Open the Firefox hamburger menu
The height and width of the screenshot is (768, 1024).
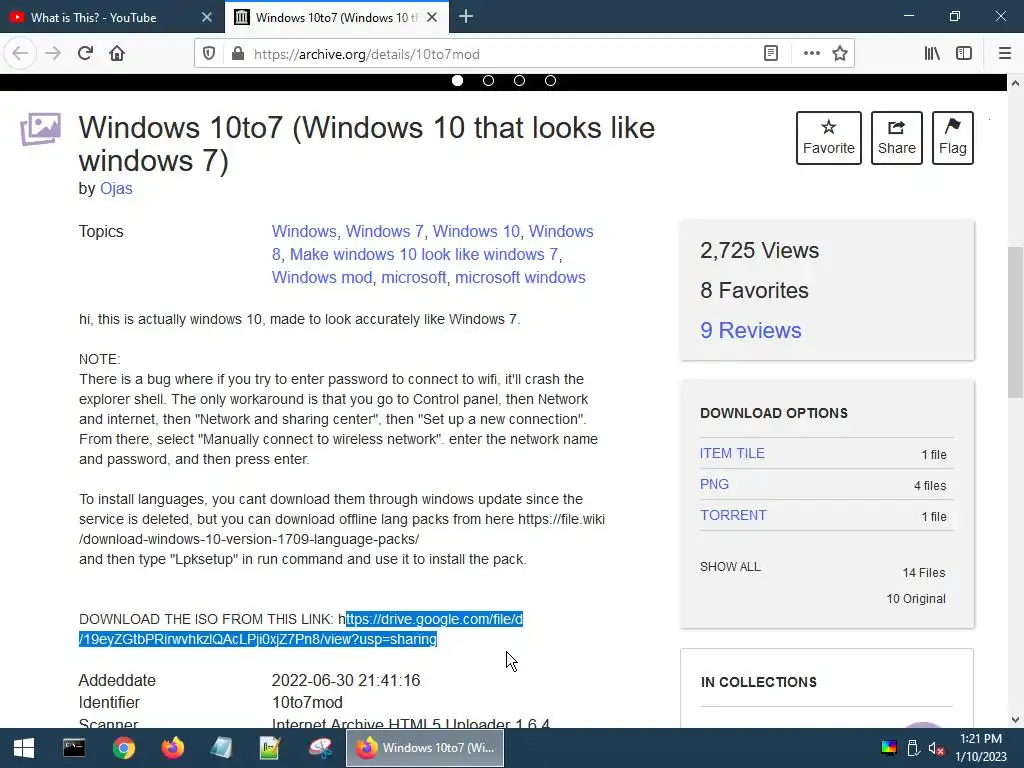click(1005, 54)
